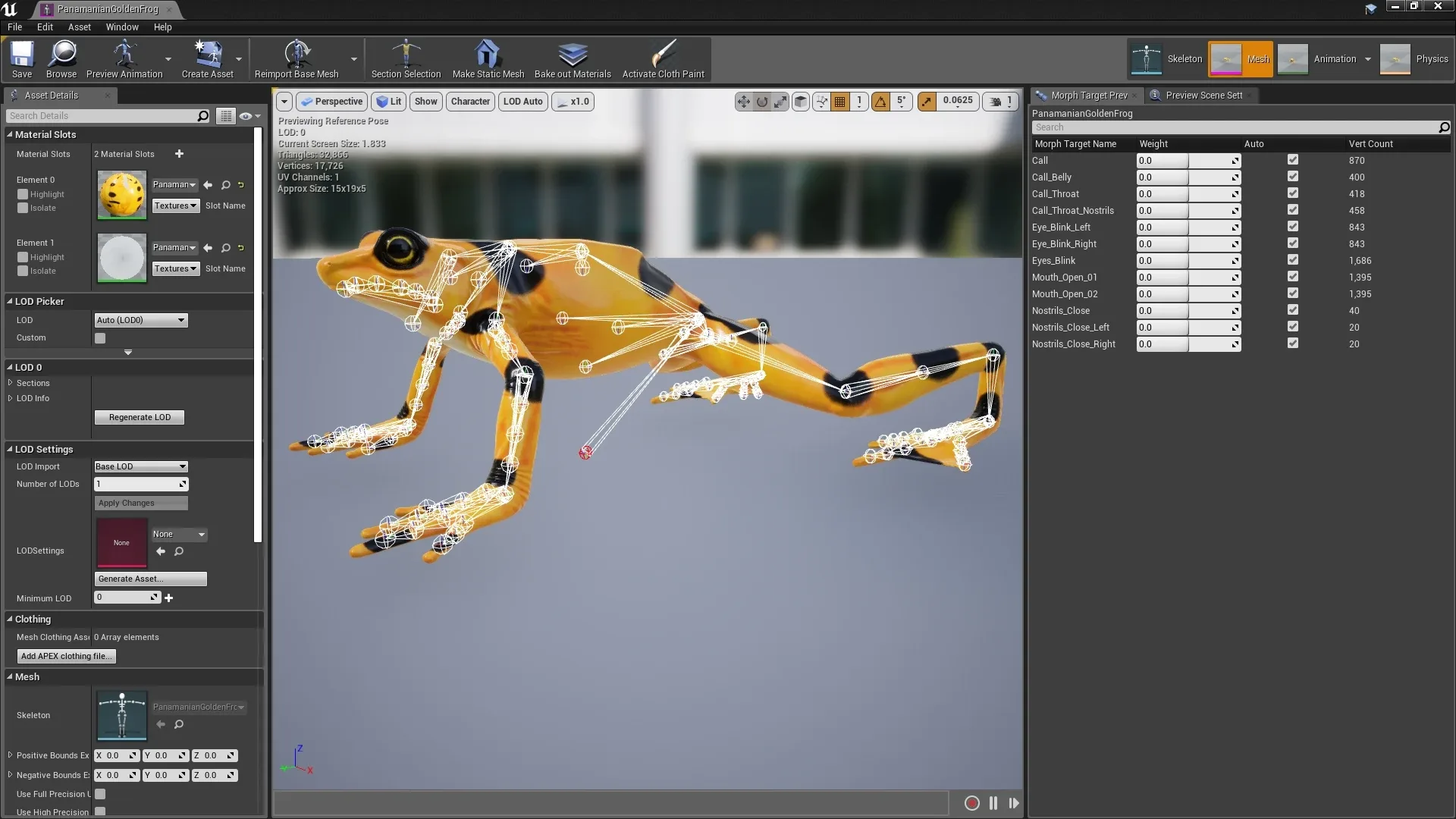Activate the Section Selection tool

pos(406,59)
